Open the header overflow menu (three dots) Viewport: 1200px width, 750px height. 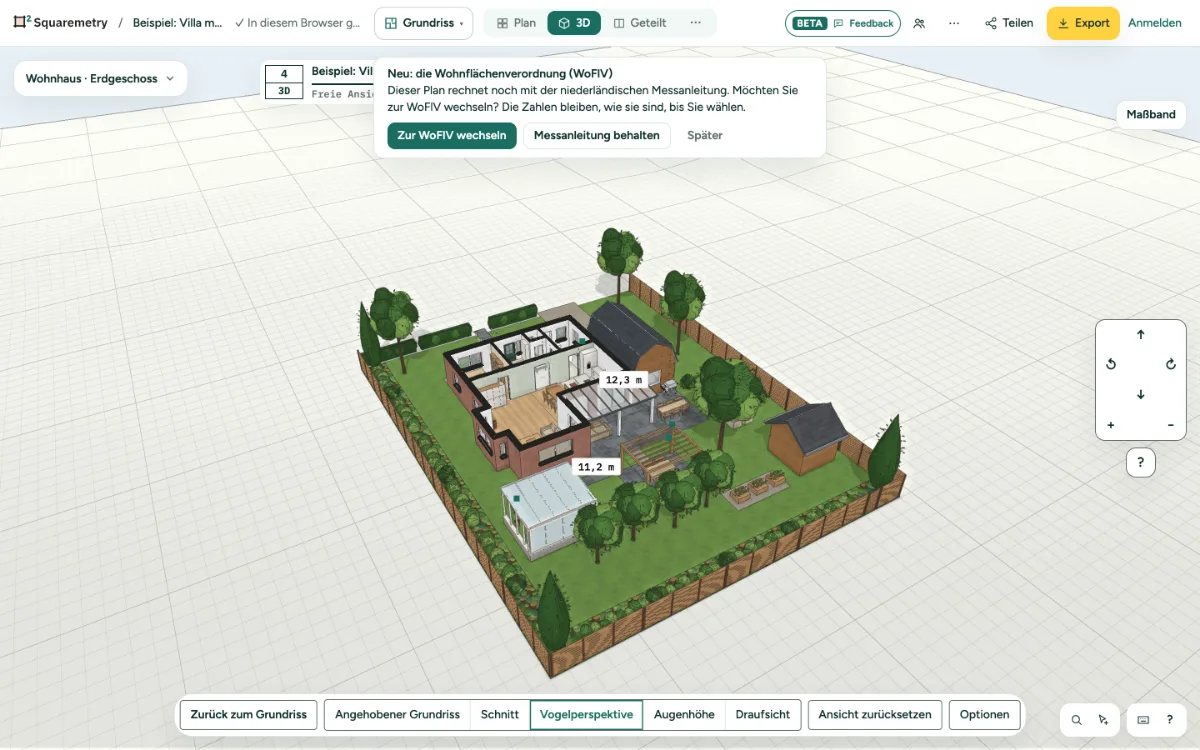pos(954,23)
